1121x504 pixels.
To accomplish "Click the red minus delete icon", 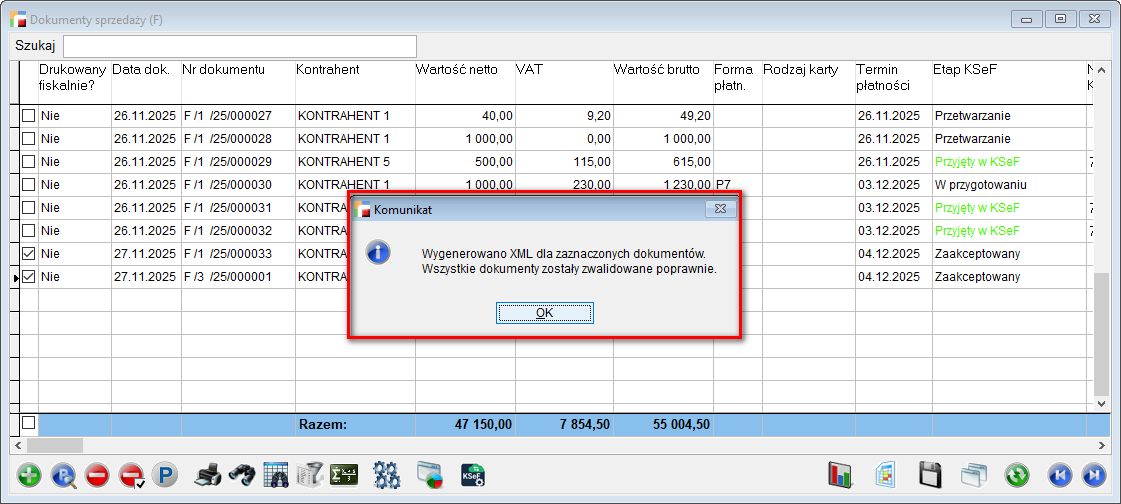I will [97, 475].
